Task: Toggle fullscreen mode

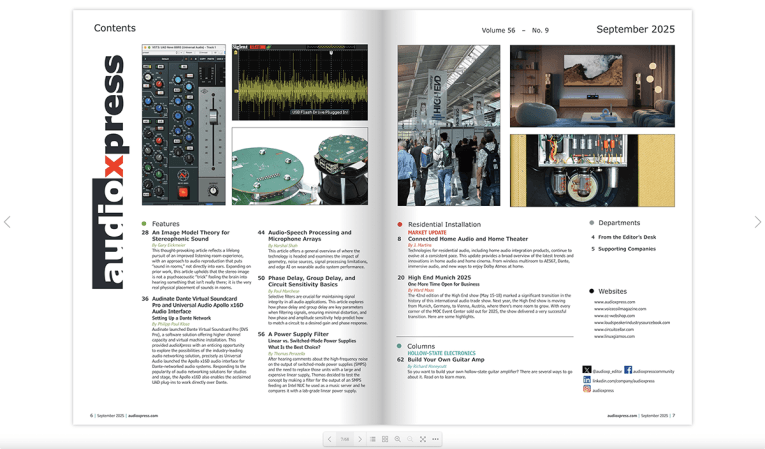Action: [423, 439]
